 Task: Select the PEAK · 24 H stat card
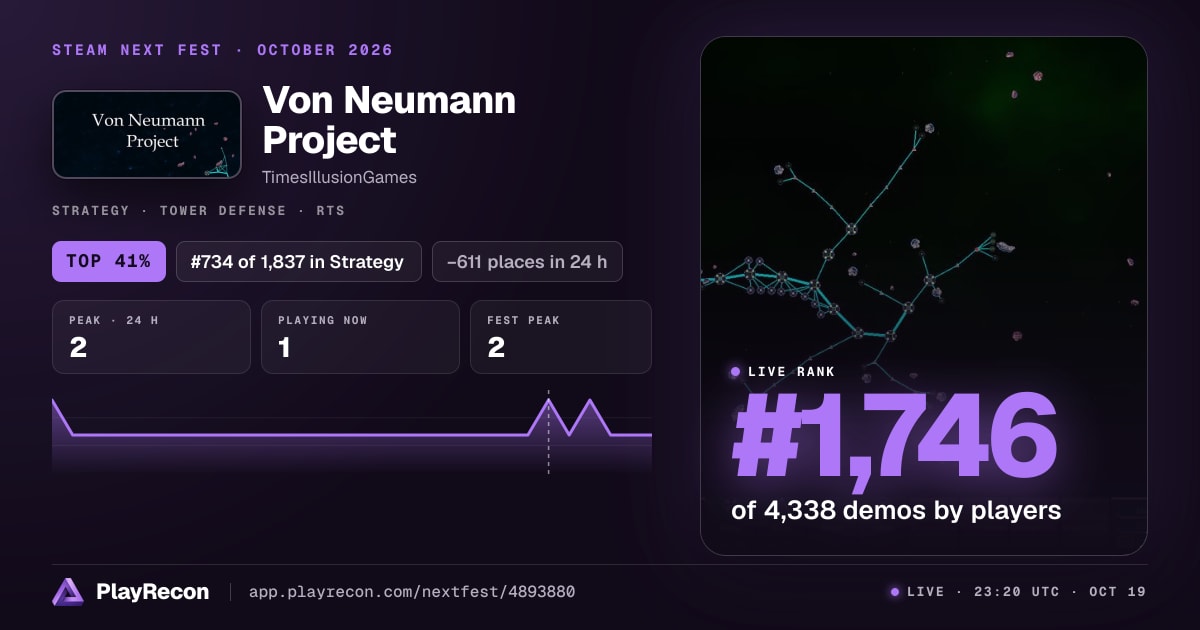(151, 337)
